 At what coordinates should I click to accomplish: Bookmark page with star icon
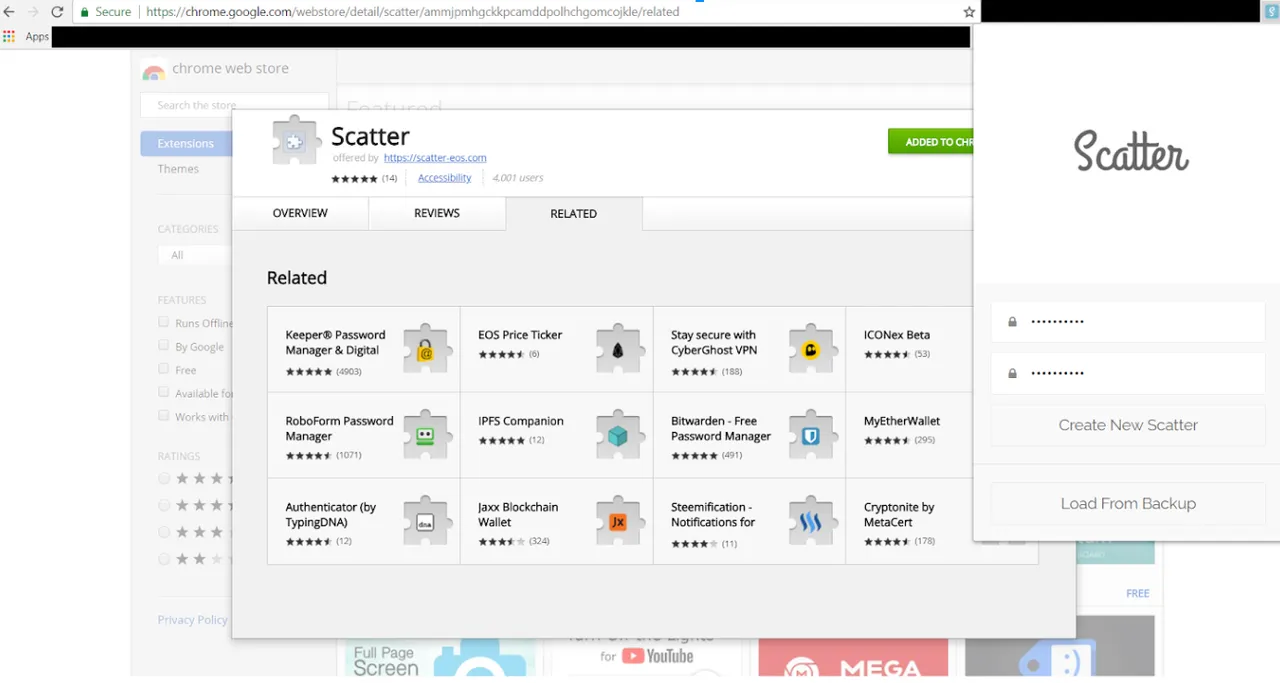click(x=969, y=12)
